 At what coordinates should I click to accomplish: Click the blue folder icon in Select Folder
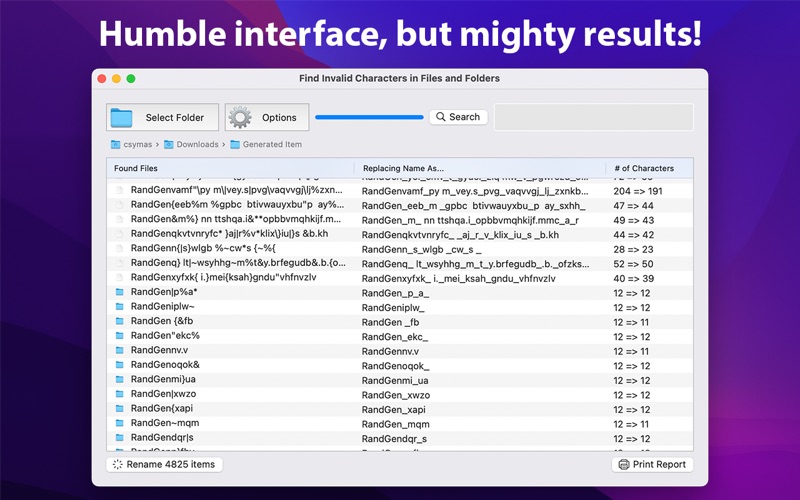pos(121,117)
